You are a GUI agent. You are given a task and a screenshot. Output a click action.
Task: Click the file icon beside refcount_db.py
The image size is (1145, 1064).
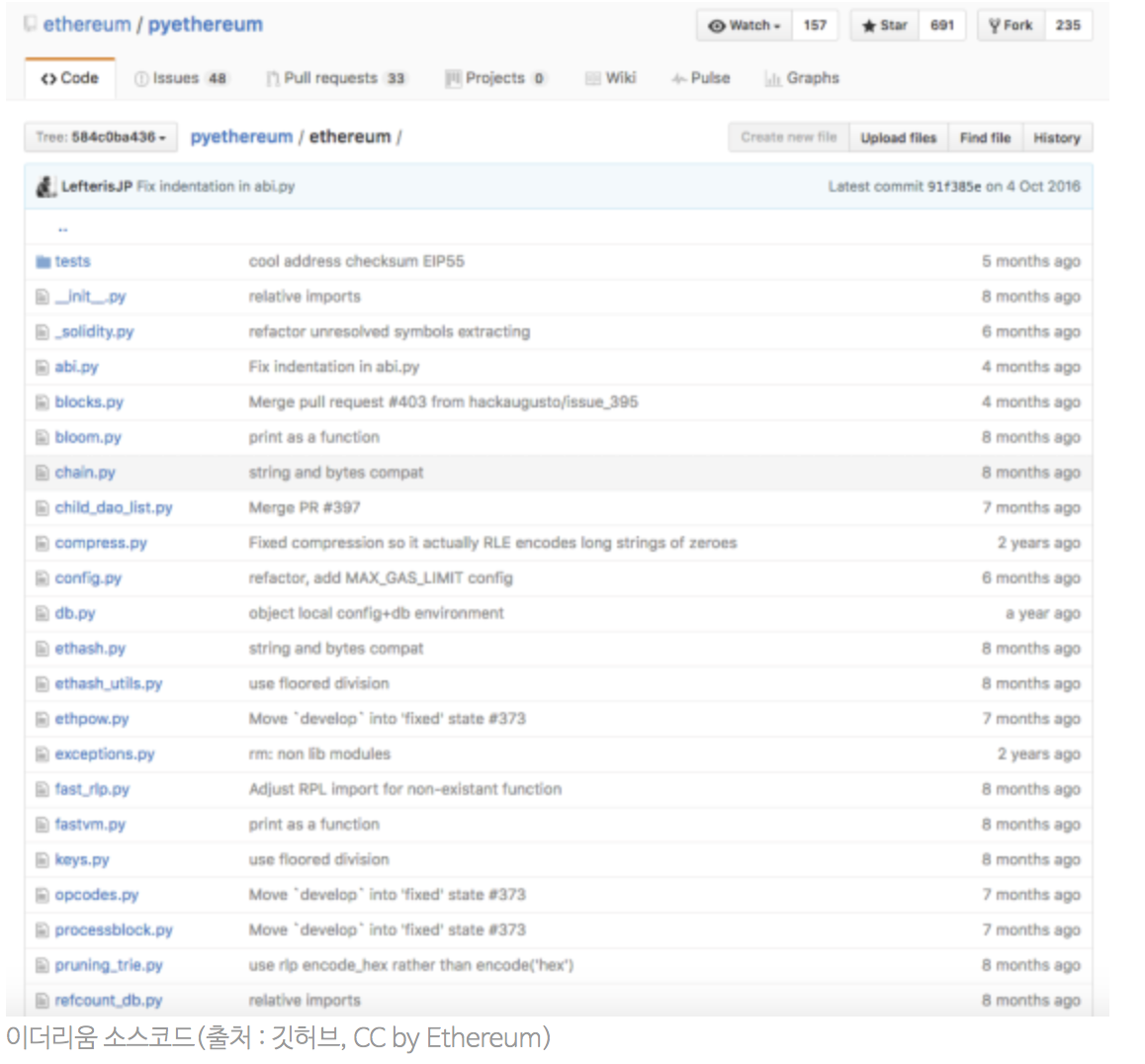(43, 1001)
